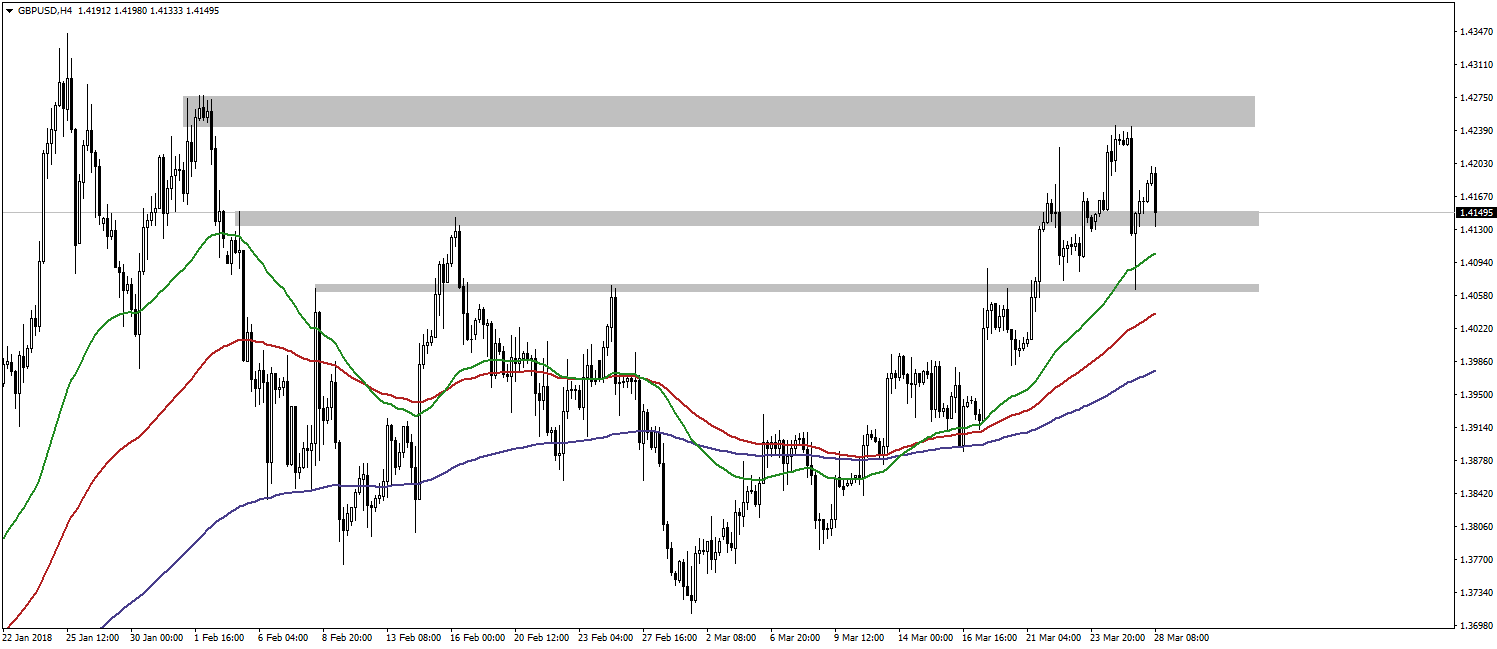Click time axis label 13 Feb 08:00
The height and width of the screenshot is (649, 1497).
(414, 637)
